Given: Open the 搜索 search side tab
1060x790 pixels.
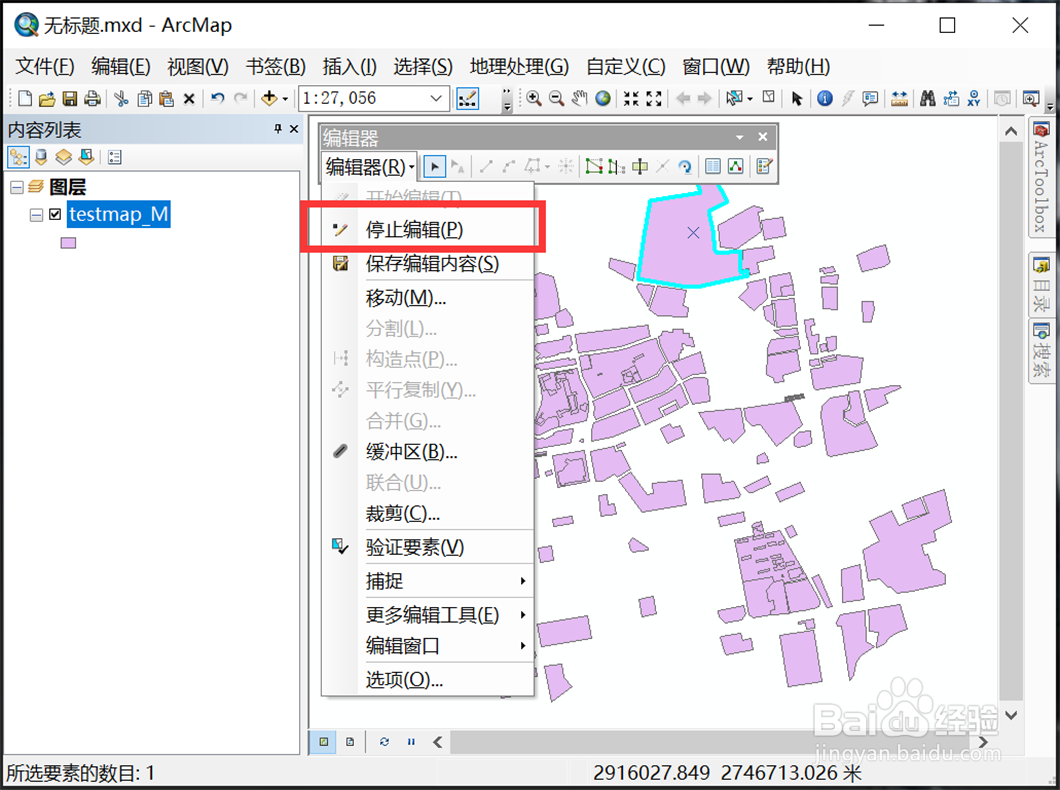Looking at the screenshot, I should [x=1041, y=350].
